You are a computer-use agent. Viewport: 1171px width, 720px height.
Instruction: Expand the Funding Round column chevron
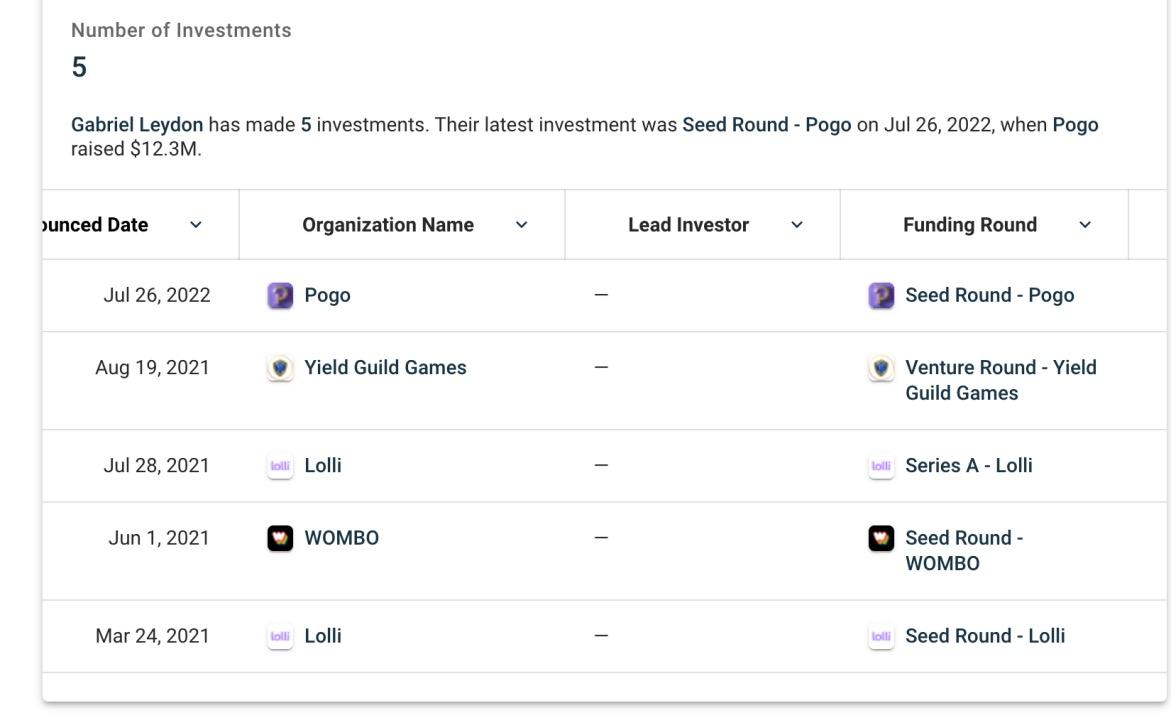(1085, 226)
